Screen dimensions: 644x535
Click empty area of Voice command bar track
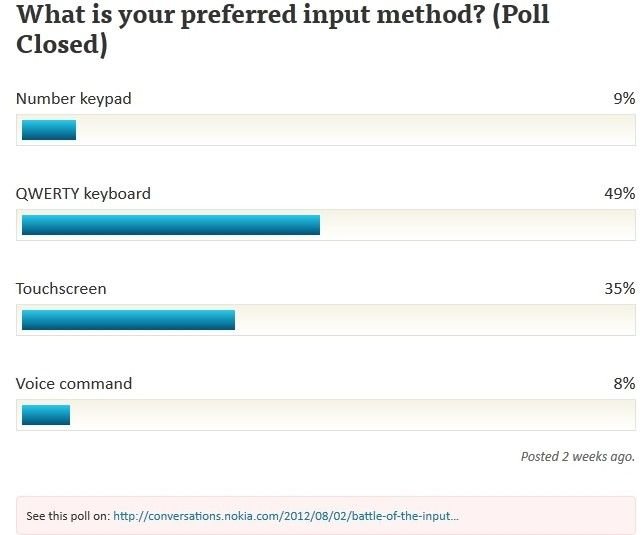coord(352,415)
